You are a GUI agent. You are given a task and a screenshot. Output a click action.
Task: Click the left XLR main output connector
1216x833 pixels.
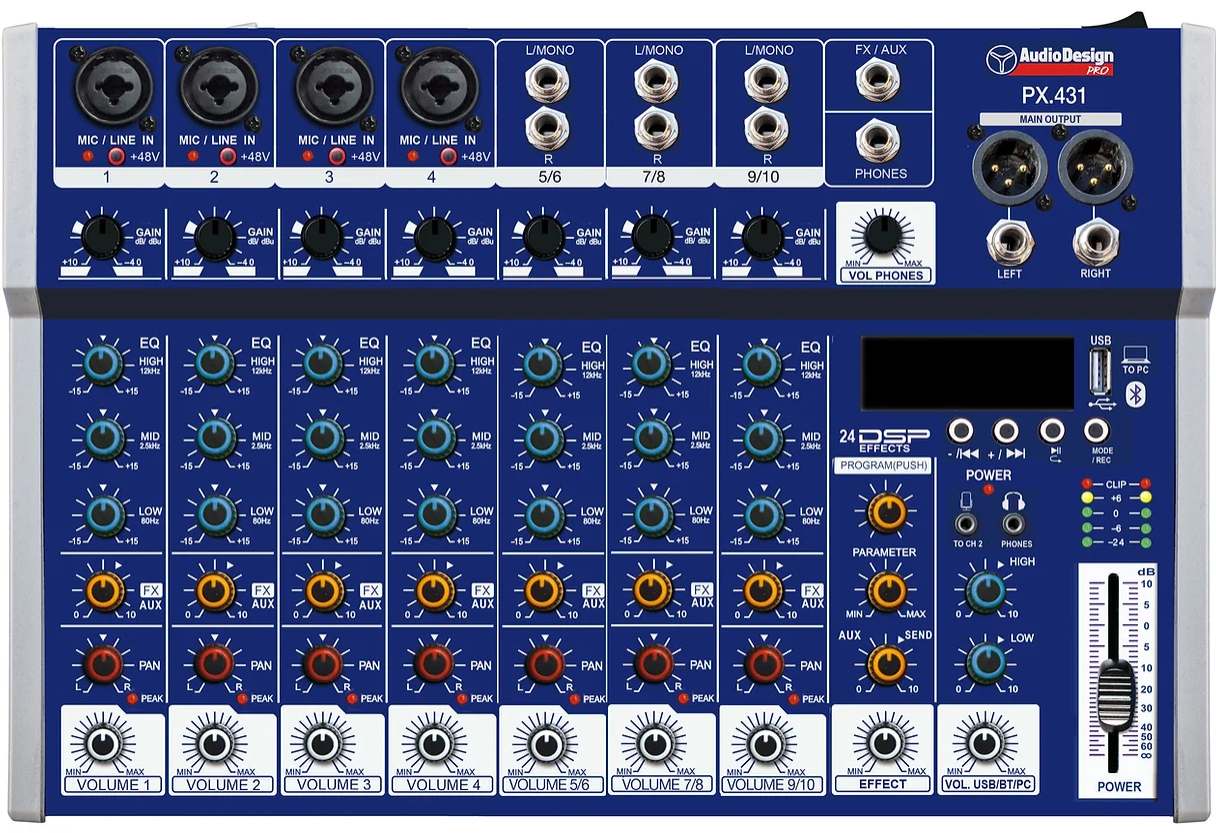pos(1010,166)
